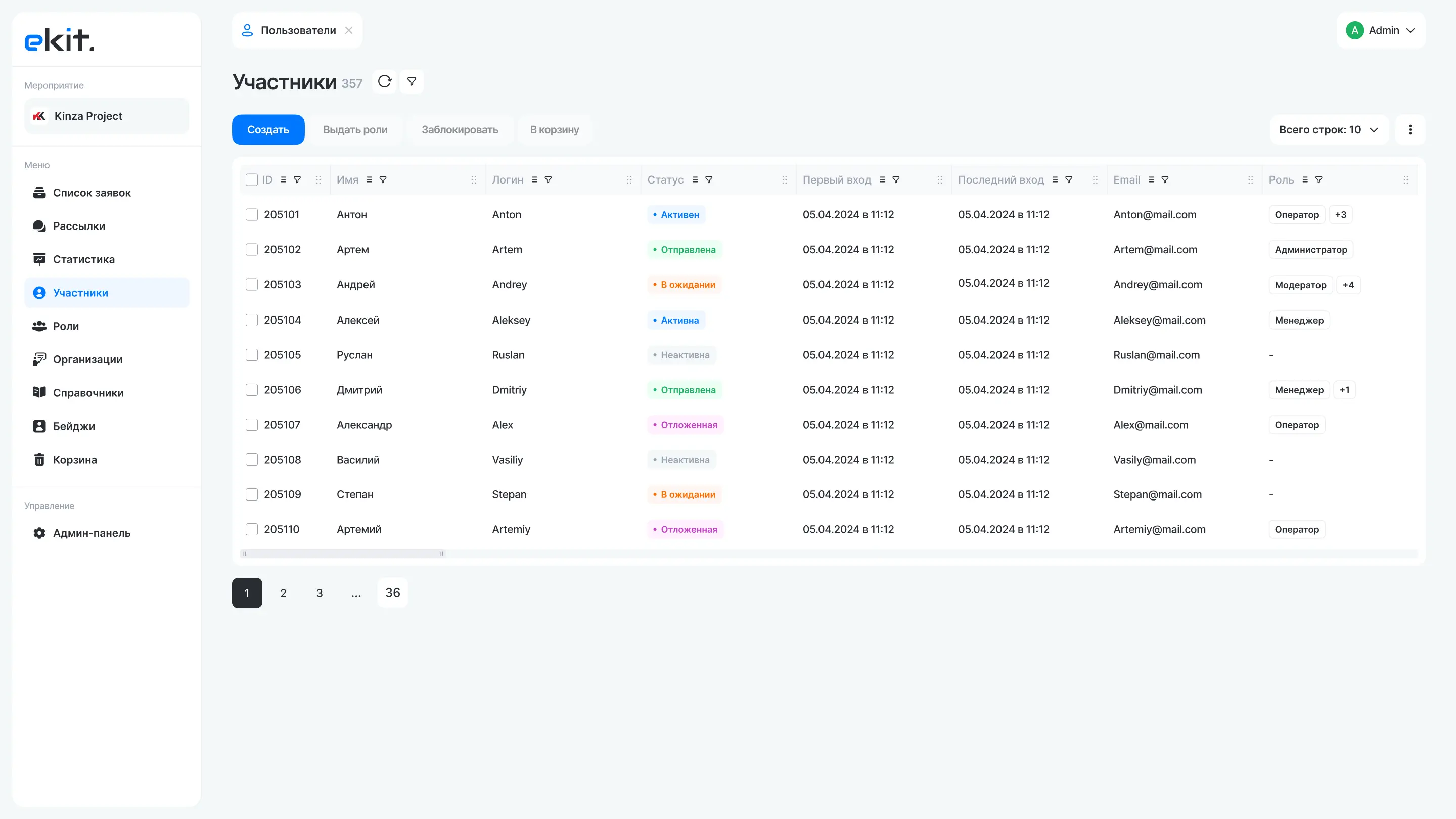Toggle the select-all checkbox in the header
The height and width of the screenshot is (819, 1456).
pos(252,180)
